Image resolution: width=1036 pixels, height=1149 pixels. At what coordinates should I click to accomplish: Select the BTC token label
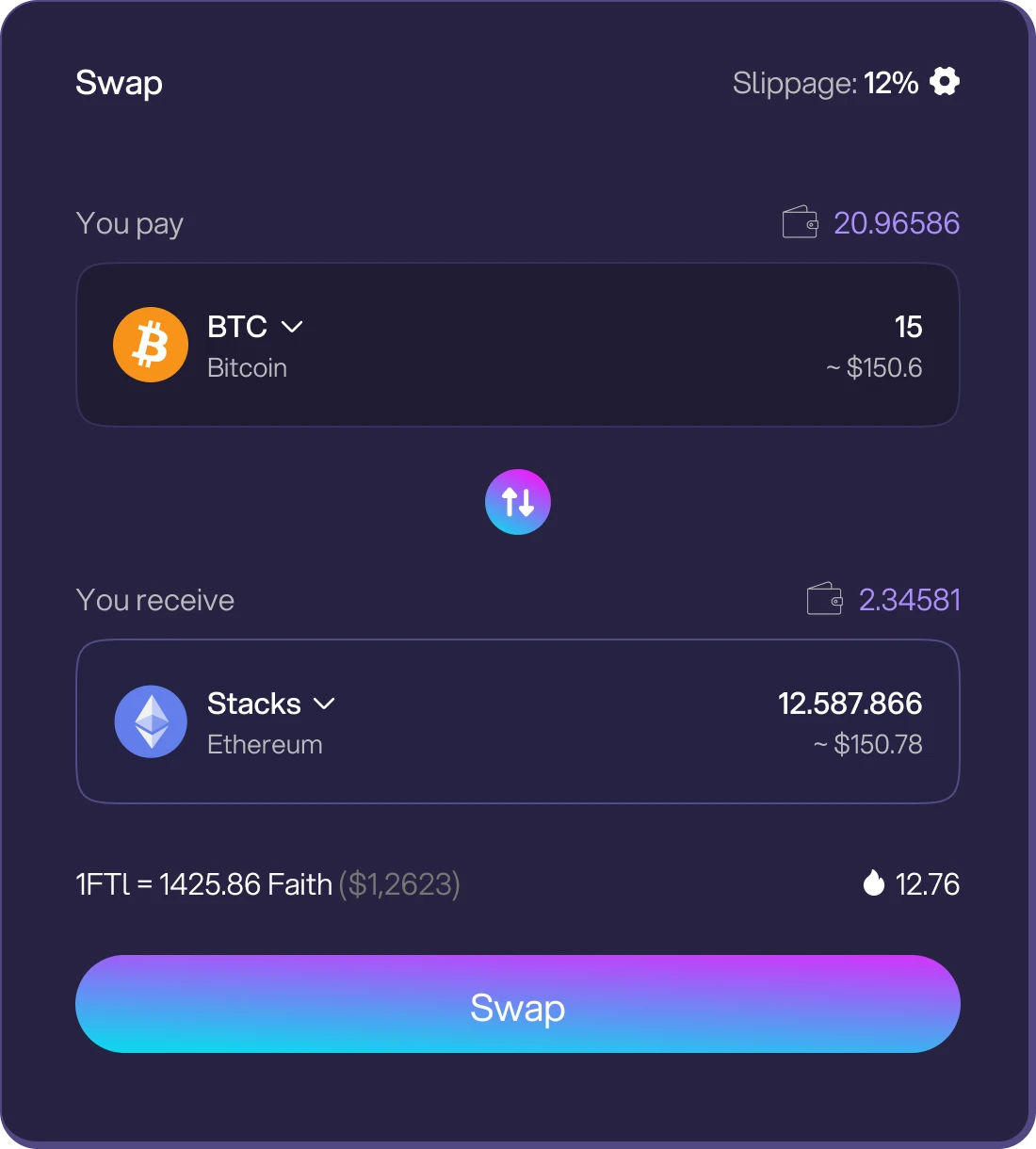pos(237,327)
